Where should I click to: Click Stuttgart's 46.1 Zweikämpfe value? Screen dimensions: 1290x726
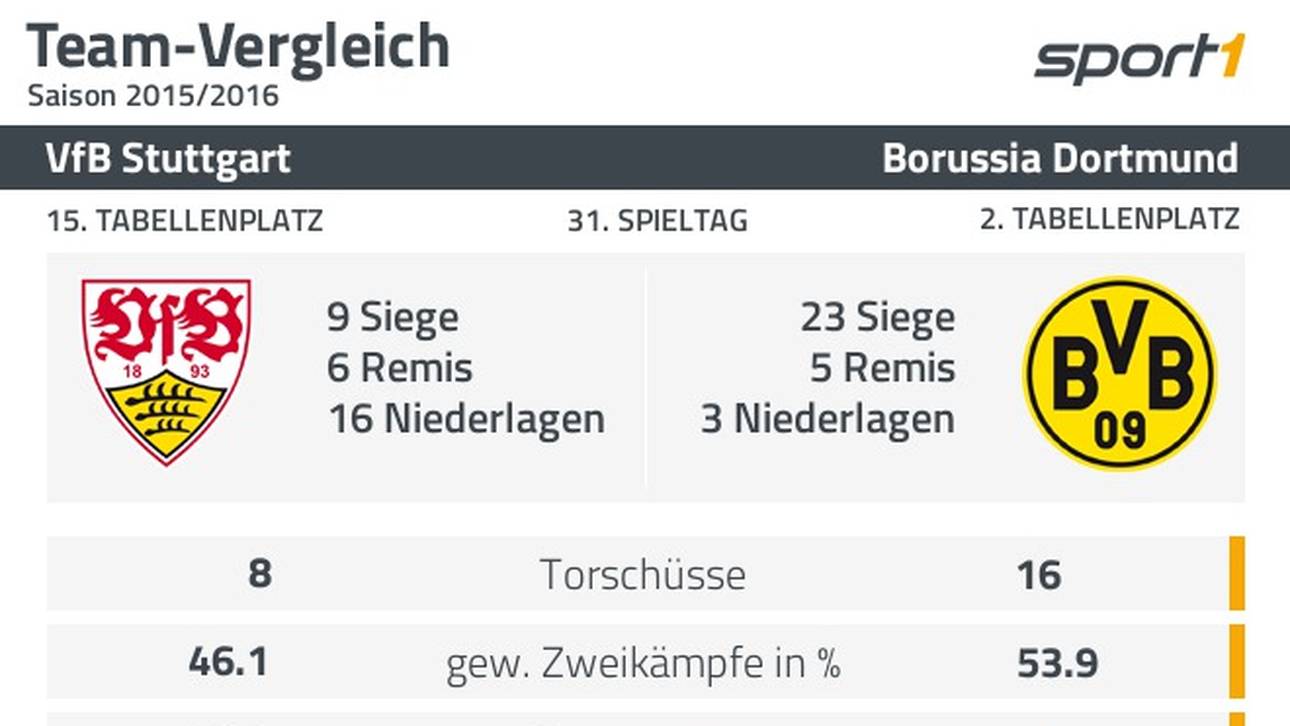coord(228,663)
